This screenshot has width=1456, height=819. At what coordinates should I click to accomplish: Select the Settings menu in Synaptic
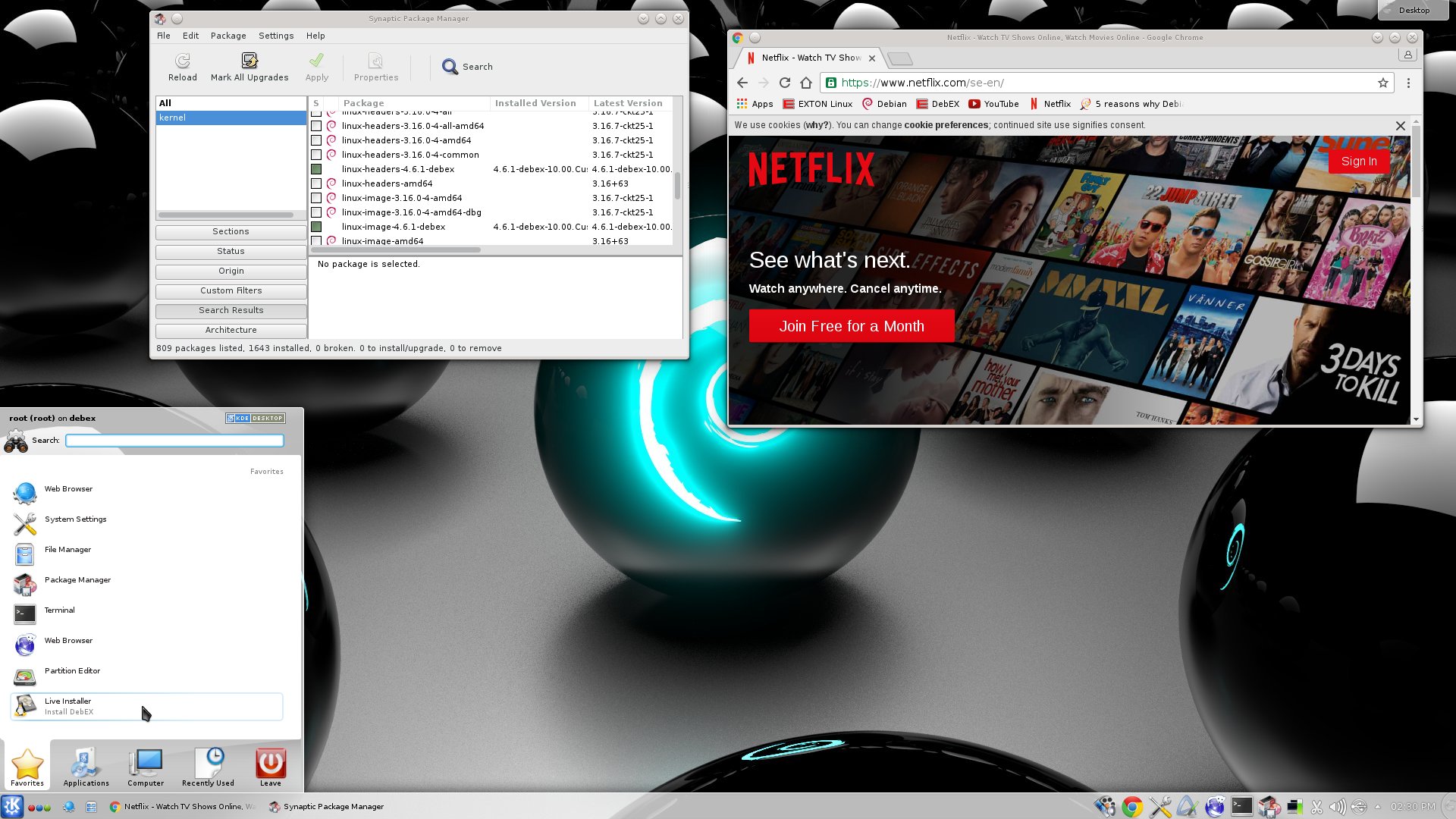(x=276, y=35)
